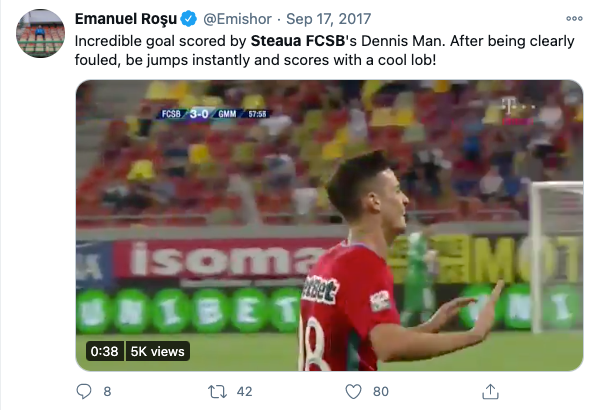Click the 0:38 video duration label
Screen dimensions: 594x410
coord(105,351)
